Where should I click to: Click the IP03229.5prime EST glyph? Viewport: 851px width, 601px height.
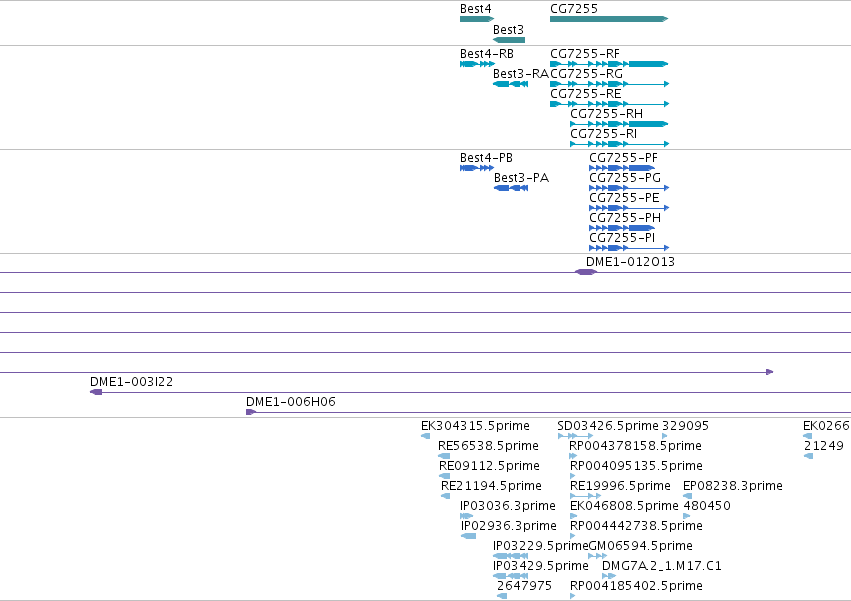tap(511, 556)
